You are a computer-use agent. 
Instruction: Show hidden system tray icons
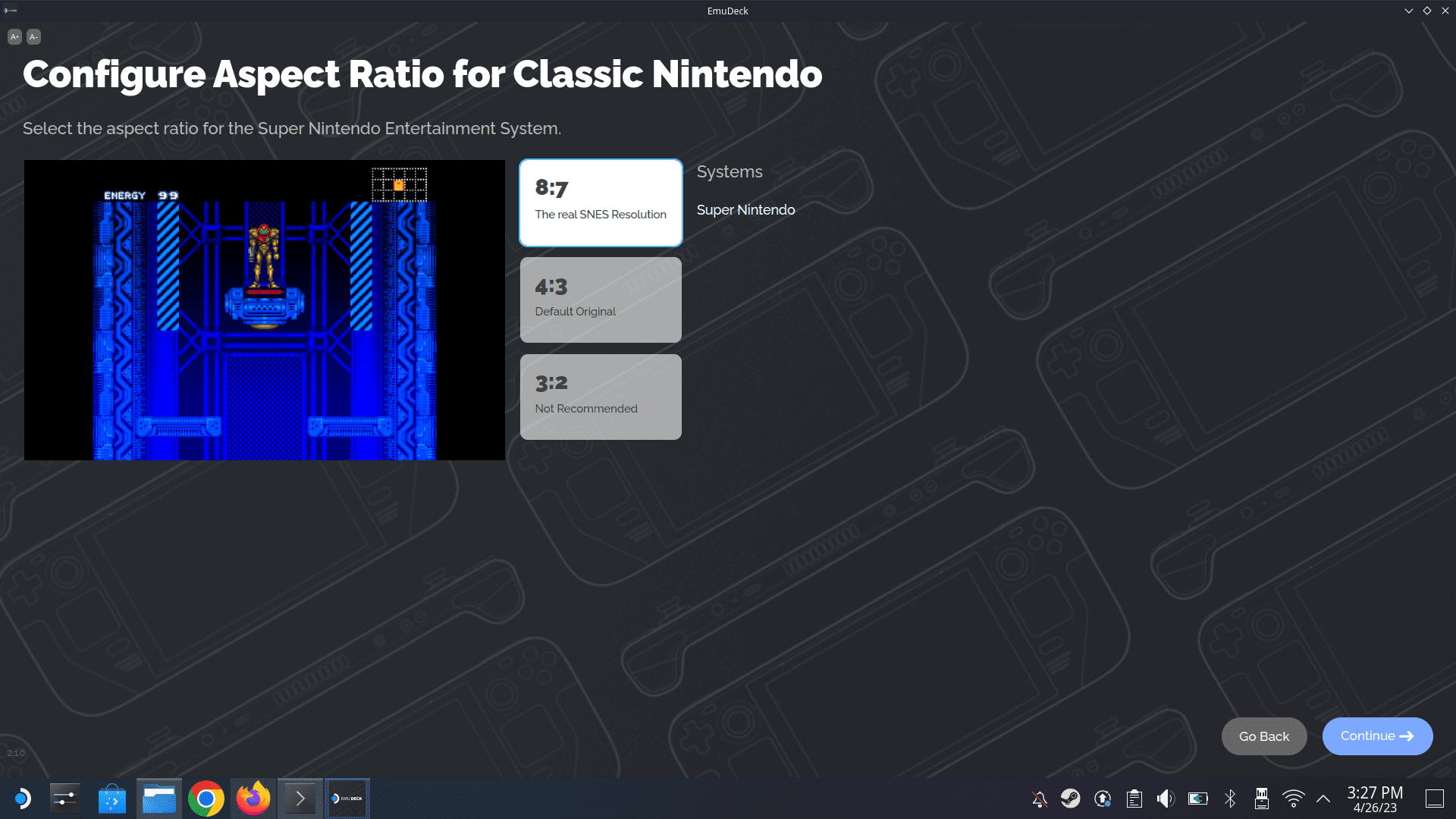coord(1323,799)
